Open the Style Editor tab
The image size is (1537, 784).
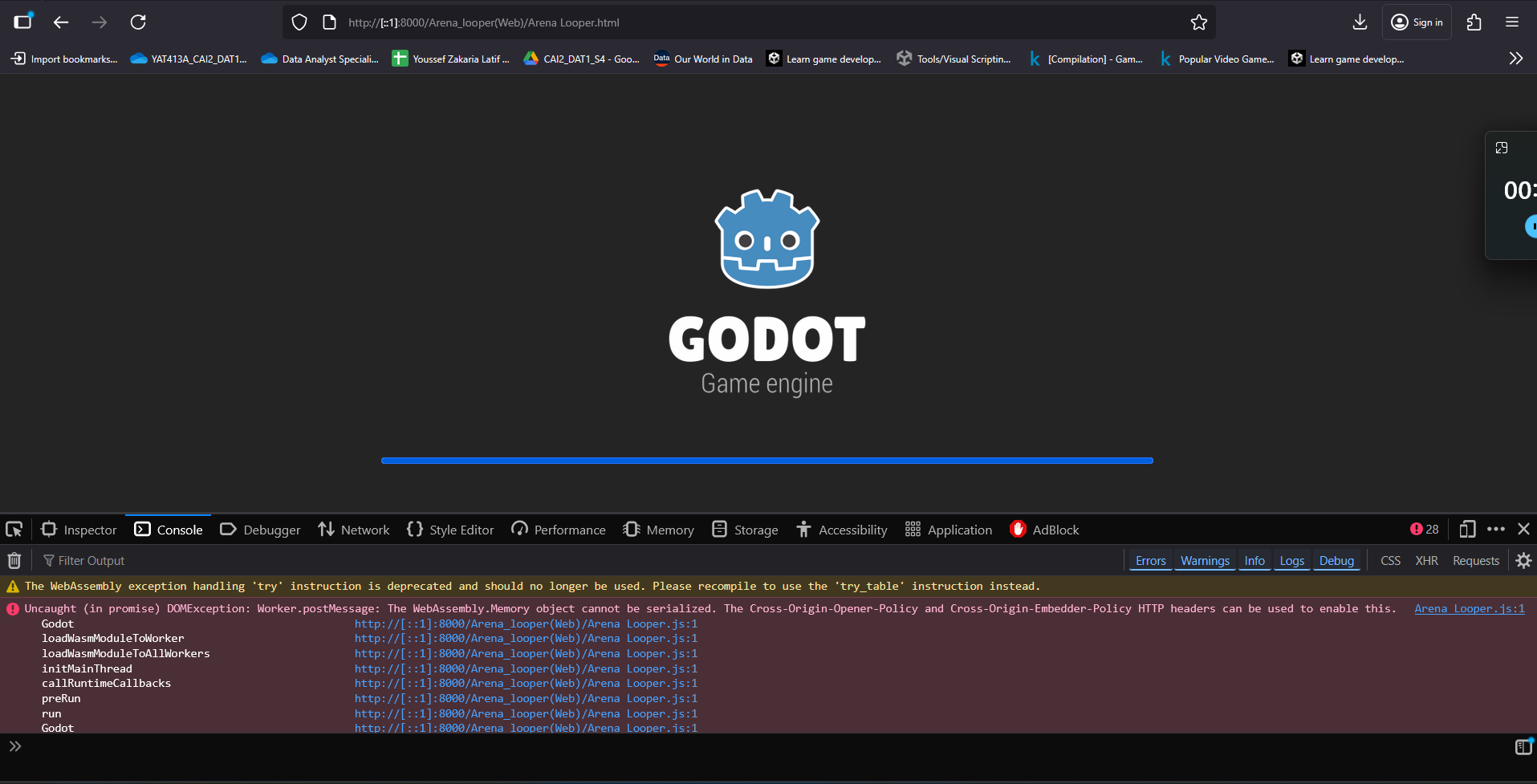pyautogui.click(x=450, y=530)
